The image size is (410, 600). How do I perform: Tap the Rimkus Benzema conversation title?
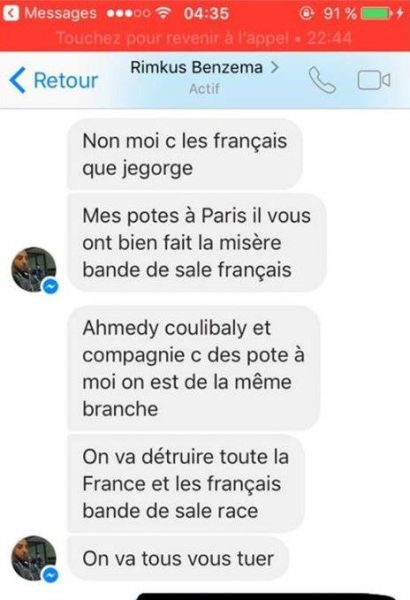[x=196, y=67]
